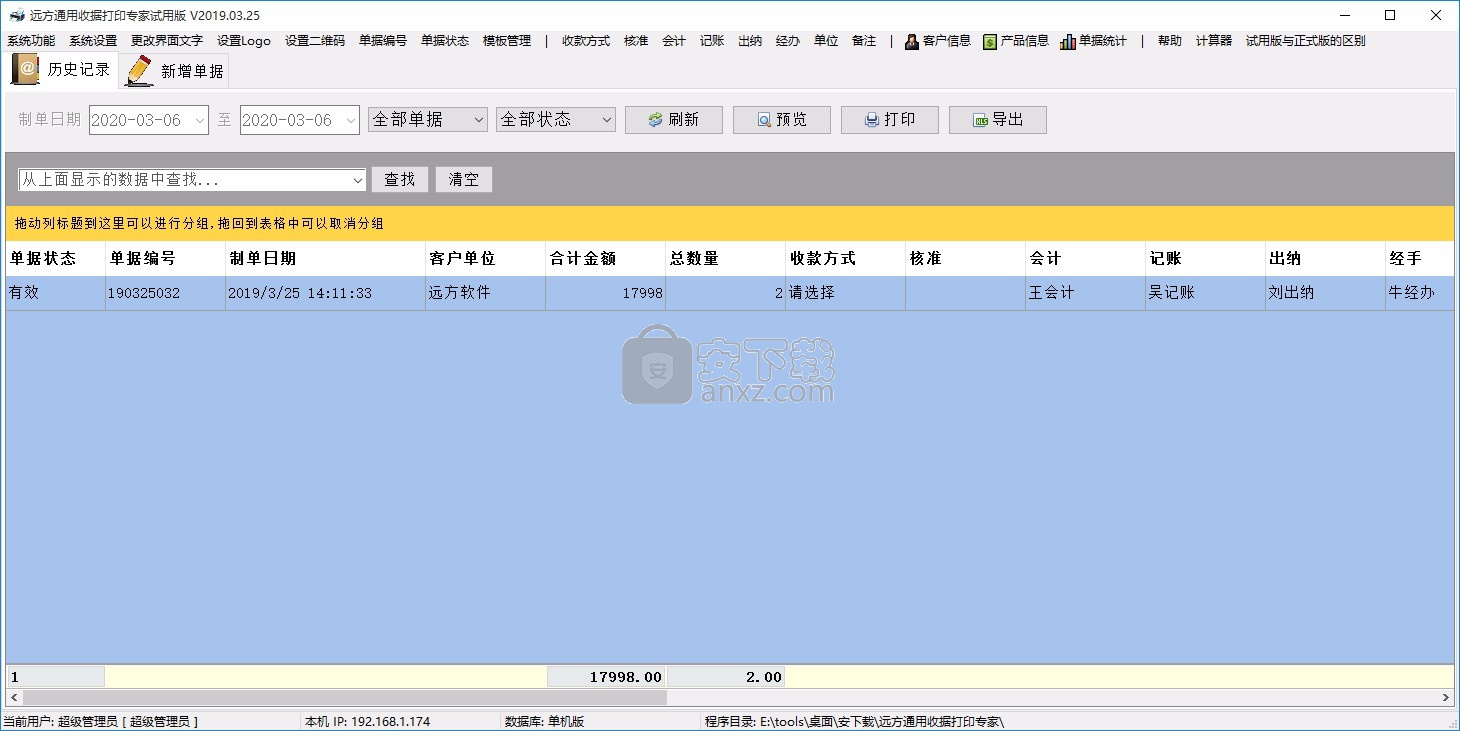This screenshot has width=1460, height=731.
Task: Click the 新增单据 pencil icon
Action: (x=140, y=71)
